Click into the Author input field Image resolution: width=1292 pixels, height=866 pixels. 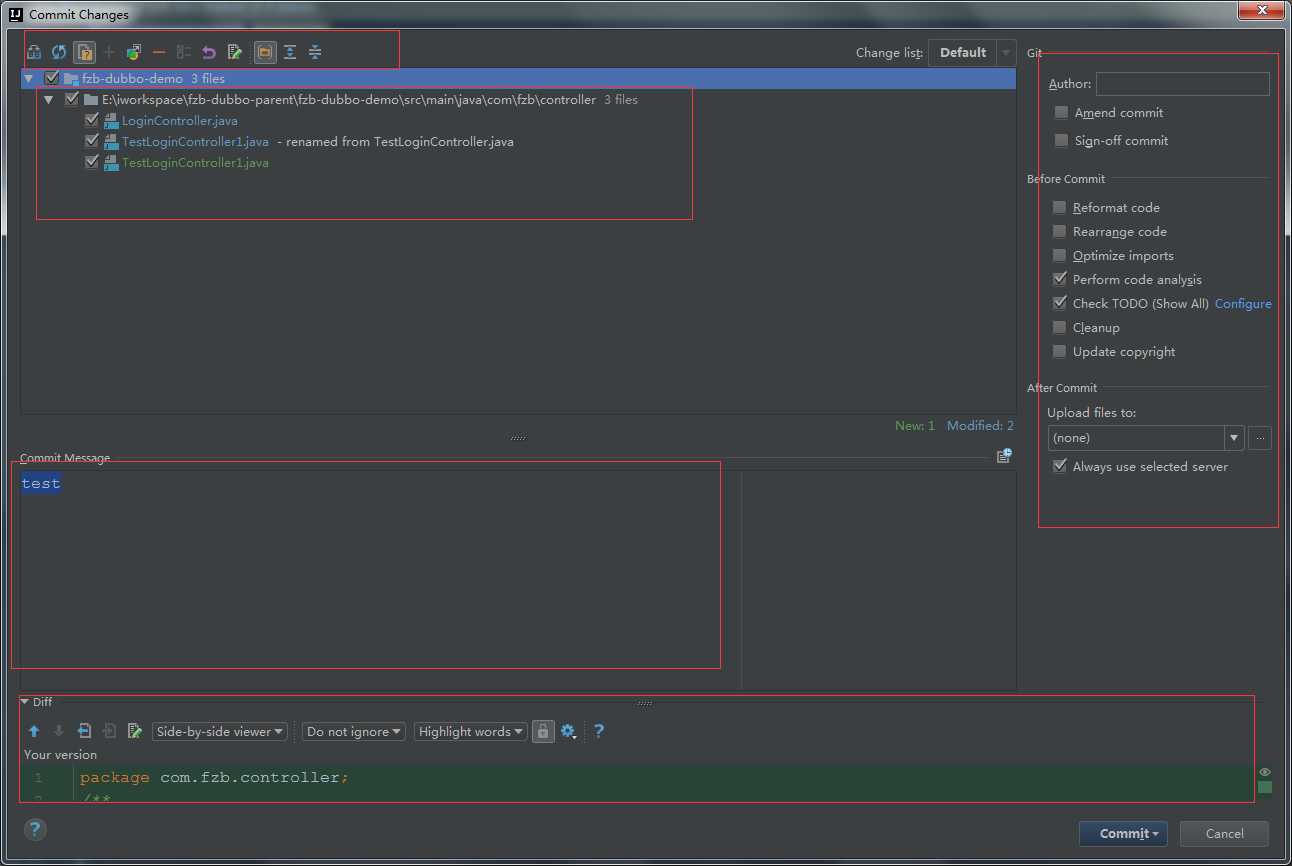pos(1183,84)
